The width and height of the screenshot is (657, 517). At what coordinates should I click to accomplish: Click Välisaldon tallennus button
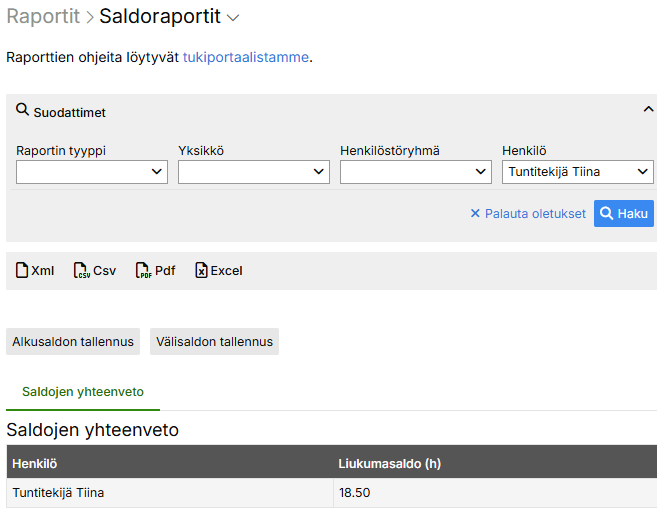coord(214,342)
